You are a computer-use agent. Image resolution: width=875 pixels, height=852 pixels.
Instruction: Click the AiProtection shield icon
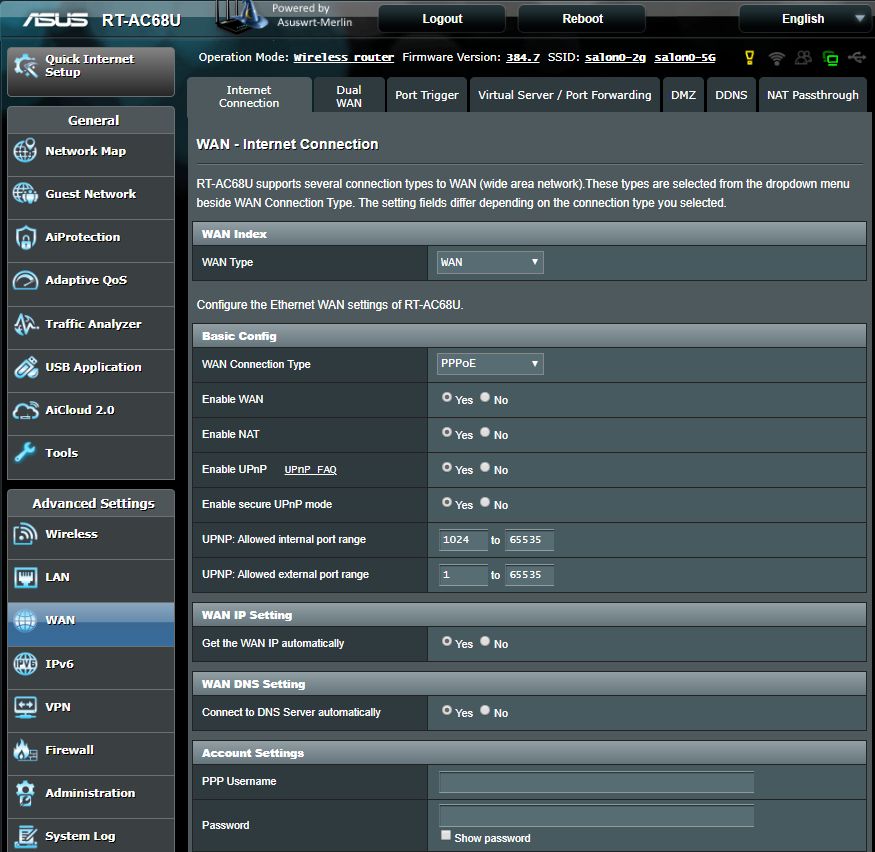point(25,237)
